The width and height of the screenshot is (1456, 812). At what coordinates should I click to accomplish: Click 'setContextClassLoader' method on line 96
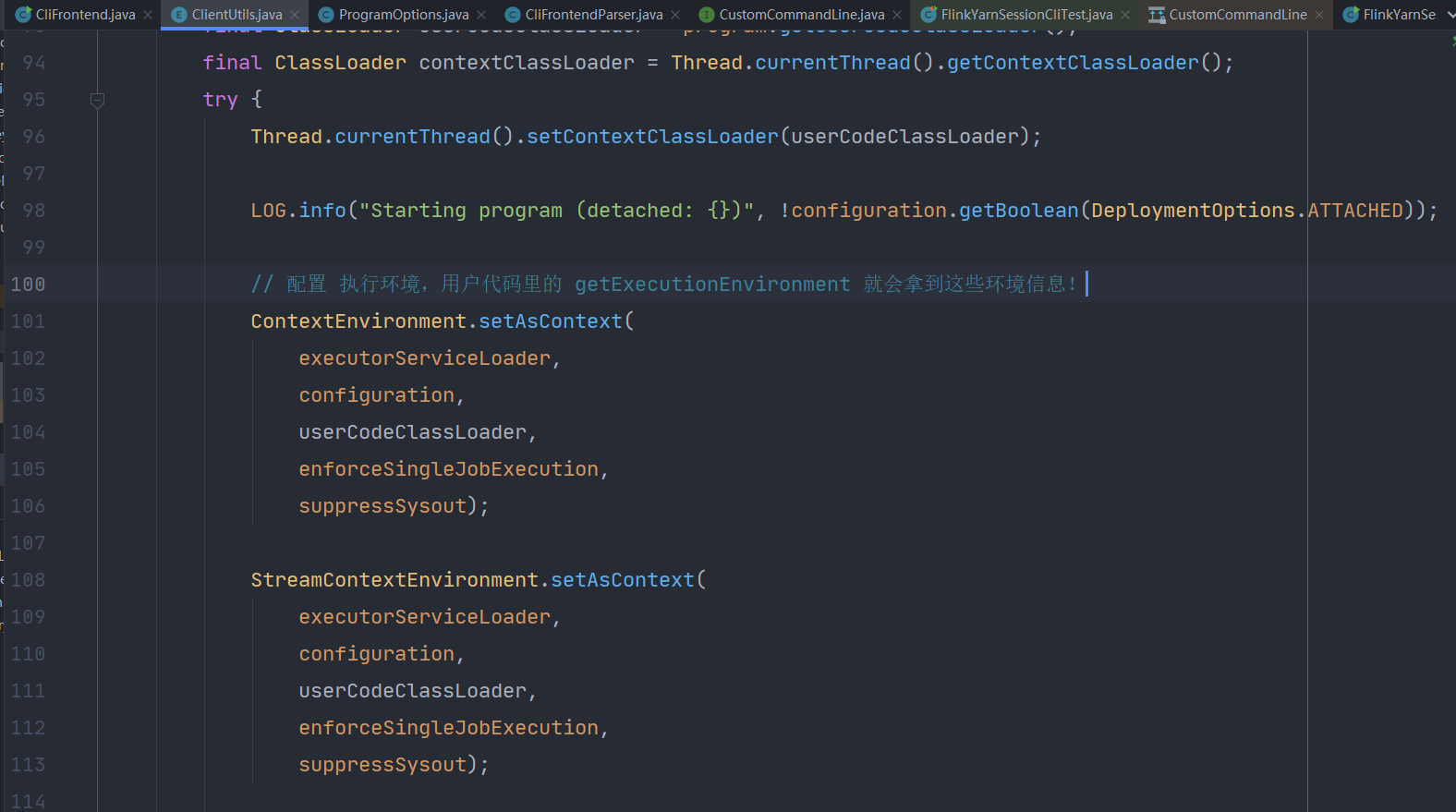(x=652, y=137)
